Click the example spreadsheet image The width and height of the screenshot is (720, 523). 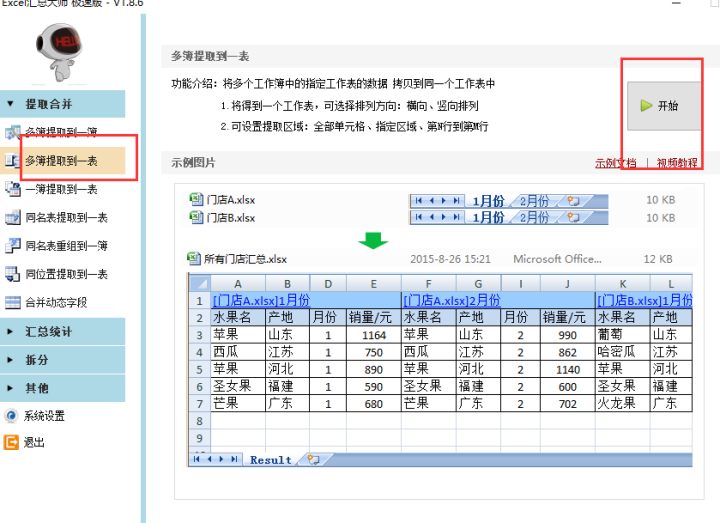coord(440,370)
